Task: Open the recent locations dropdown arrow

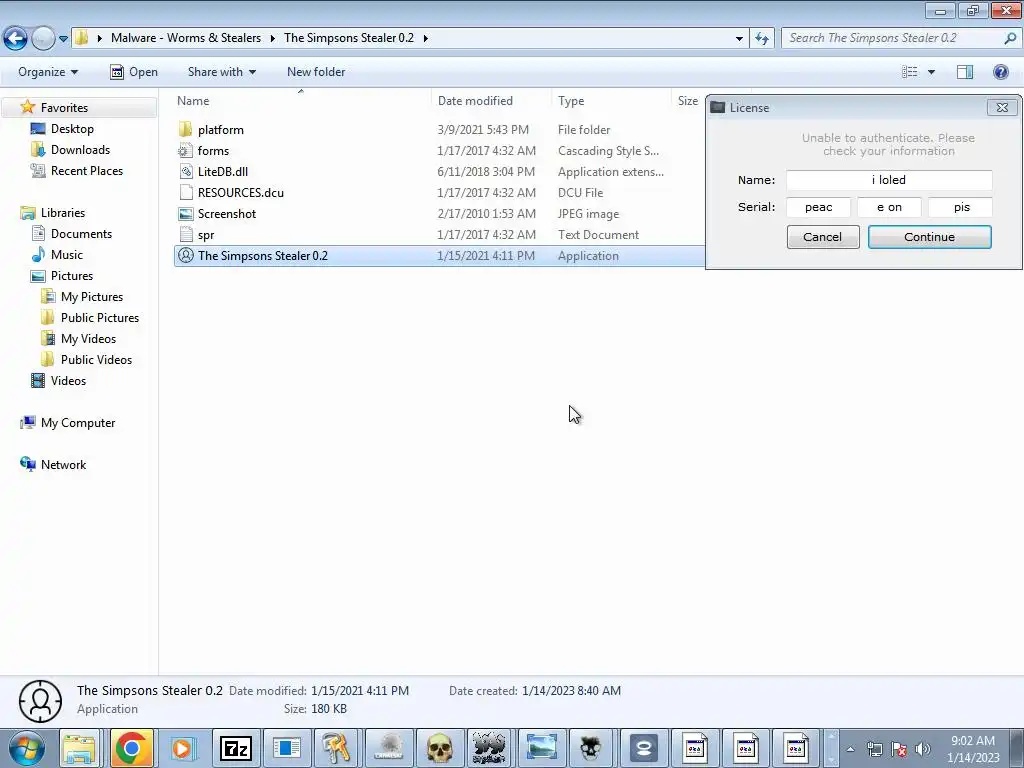Action: (x=63, y=39)
